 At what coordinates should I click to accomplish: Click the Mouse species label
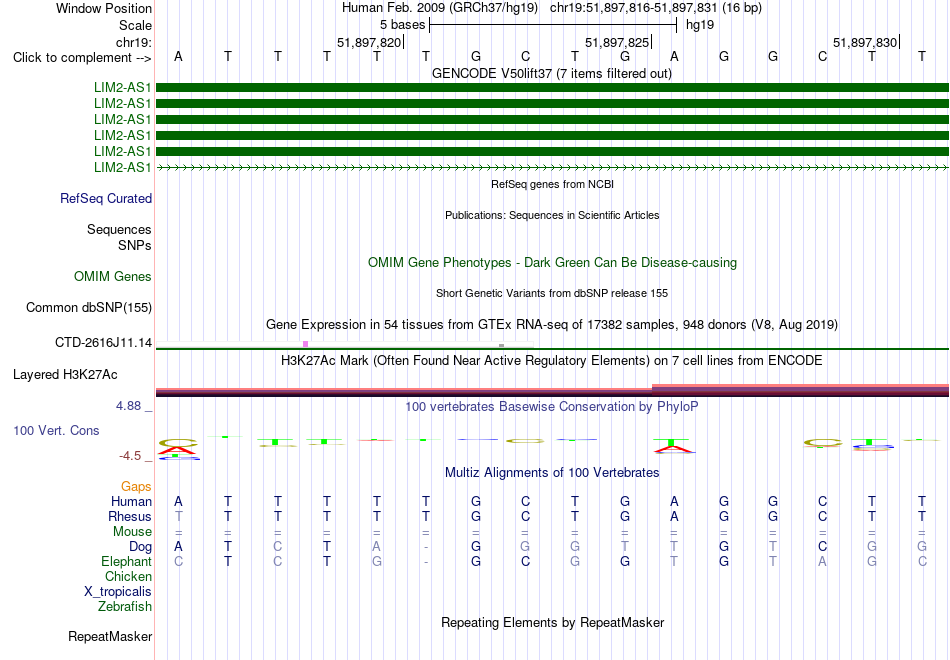click(132, 532)
